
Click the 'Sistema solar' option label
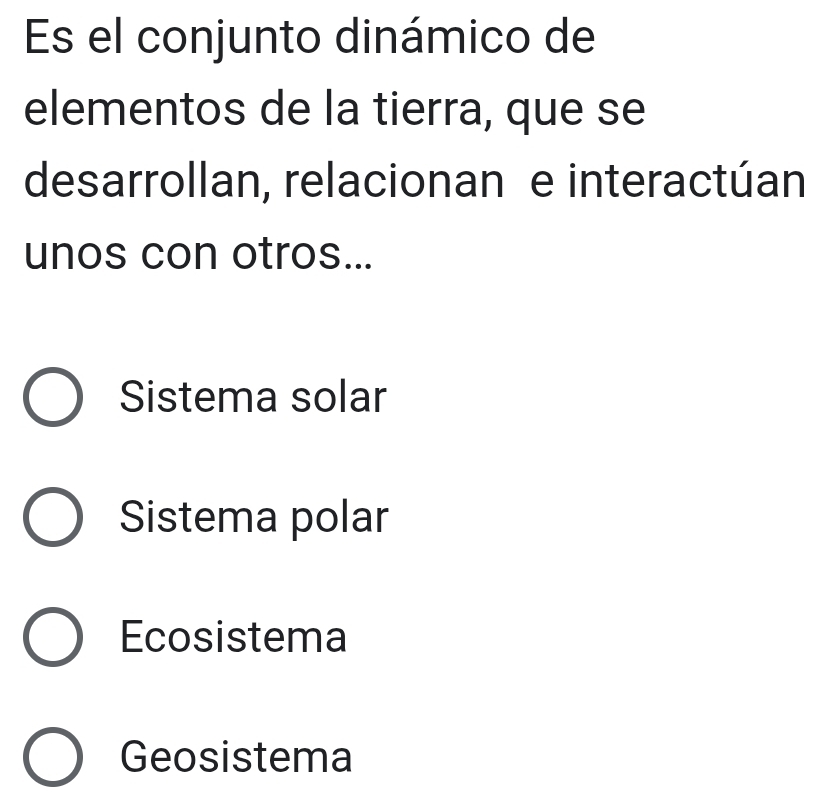pyautogui.click(x=252, y=398)
